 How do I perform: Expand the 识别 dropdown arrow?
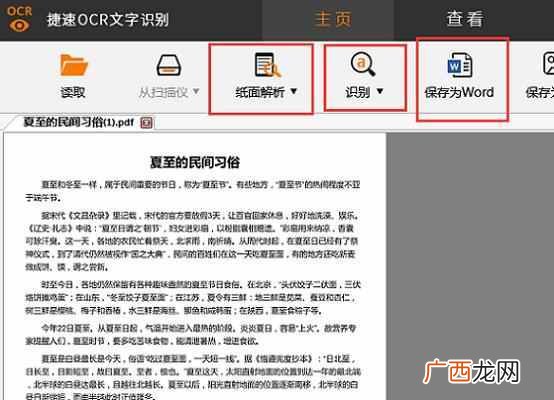[380, 91]
